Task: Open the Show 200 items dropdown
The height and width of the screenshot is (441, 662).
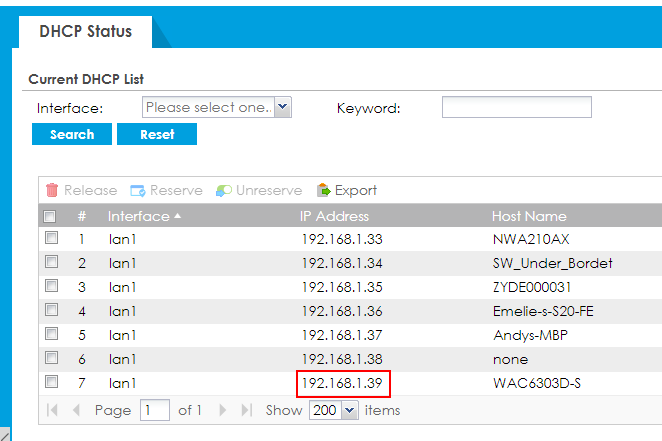Action: pyautogui.click(x=350, y=410)
